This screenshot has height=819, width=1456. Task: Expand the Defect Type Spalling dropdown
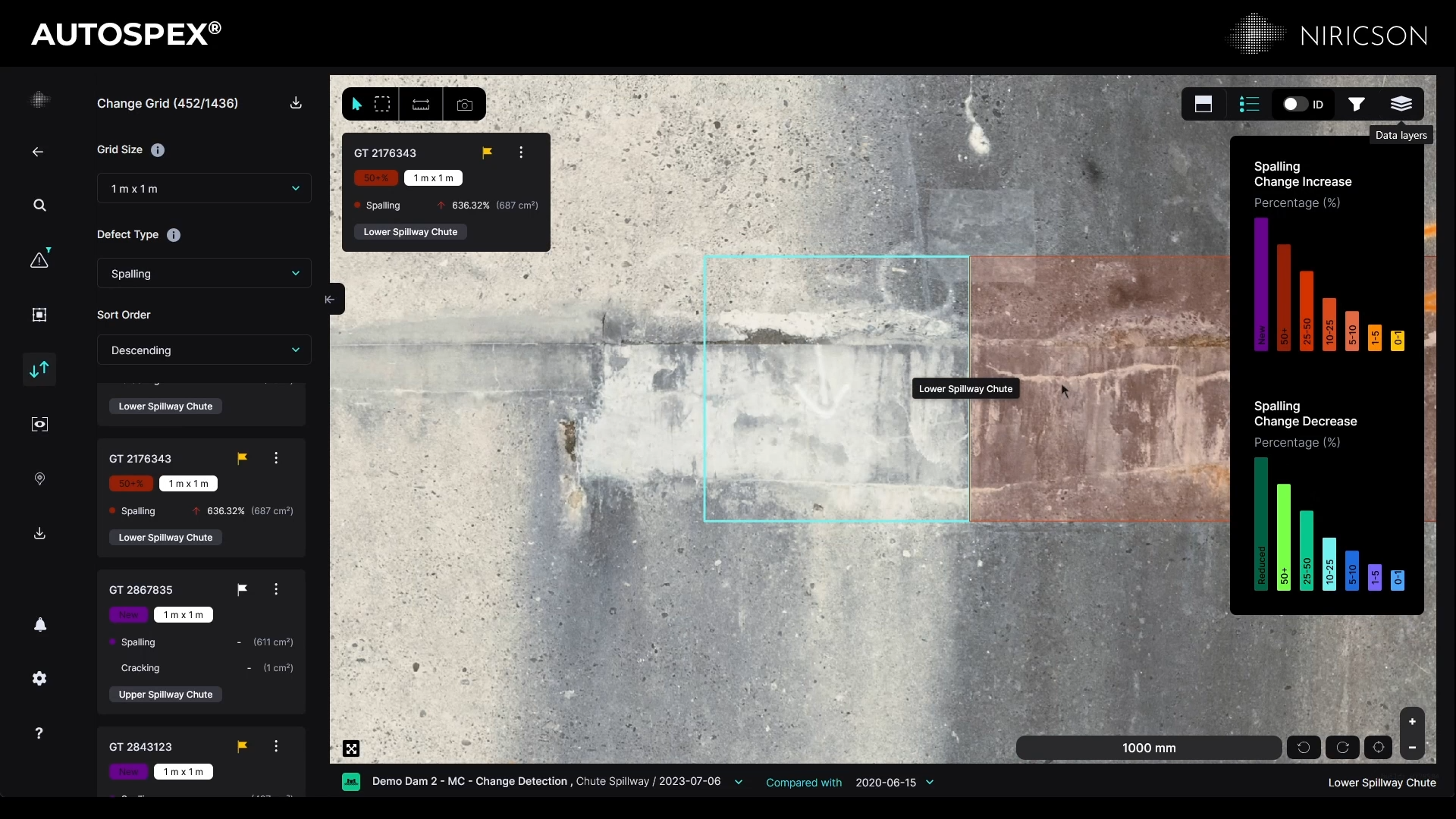pyautogui.click(x=204, y=274)
